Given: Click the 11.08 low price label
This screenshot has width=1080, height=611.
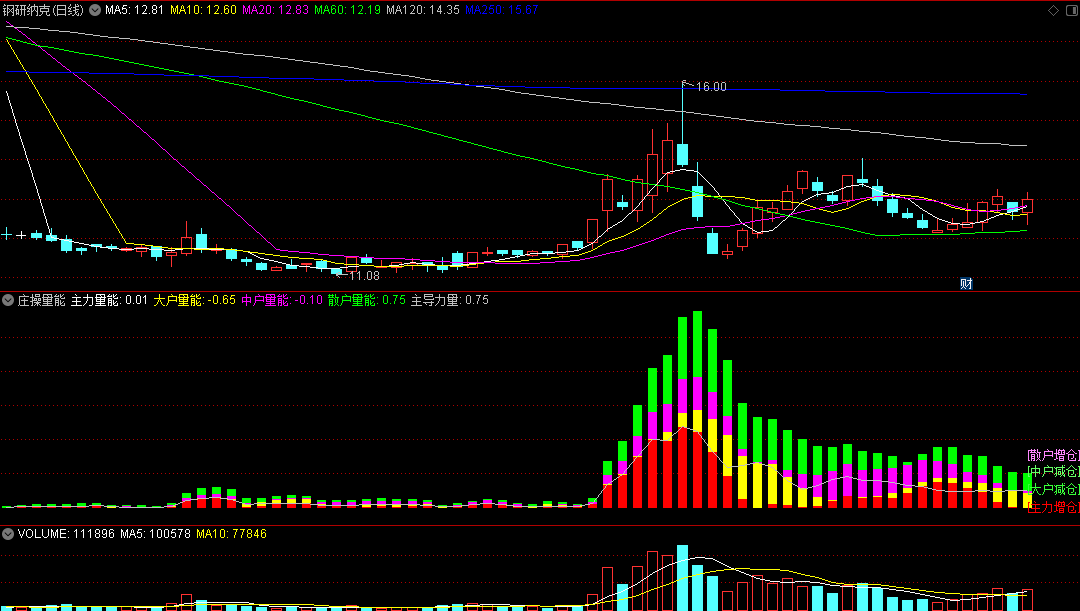Looking at the screenshot, I should 364,276.
